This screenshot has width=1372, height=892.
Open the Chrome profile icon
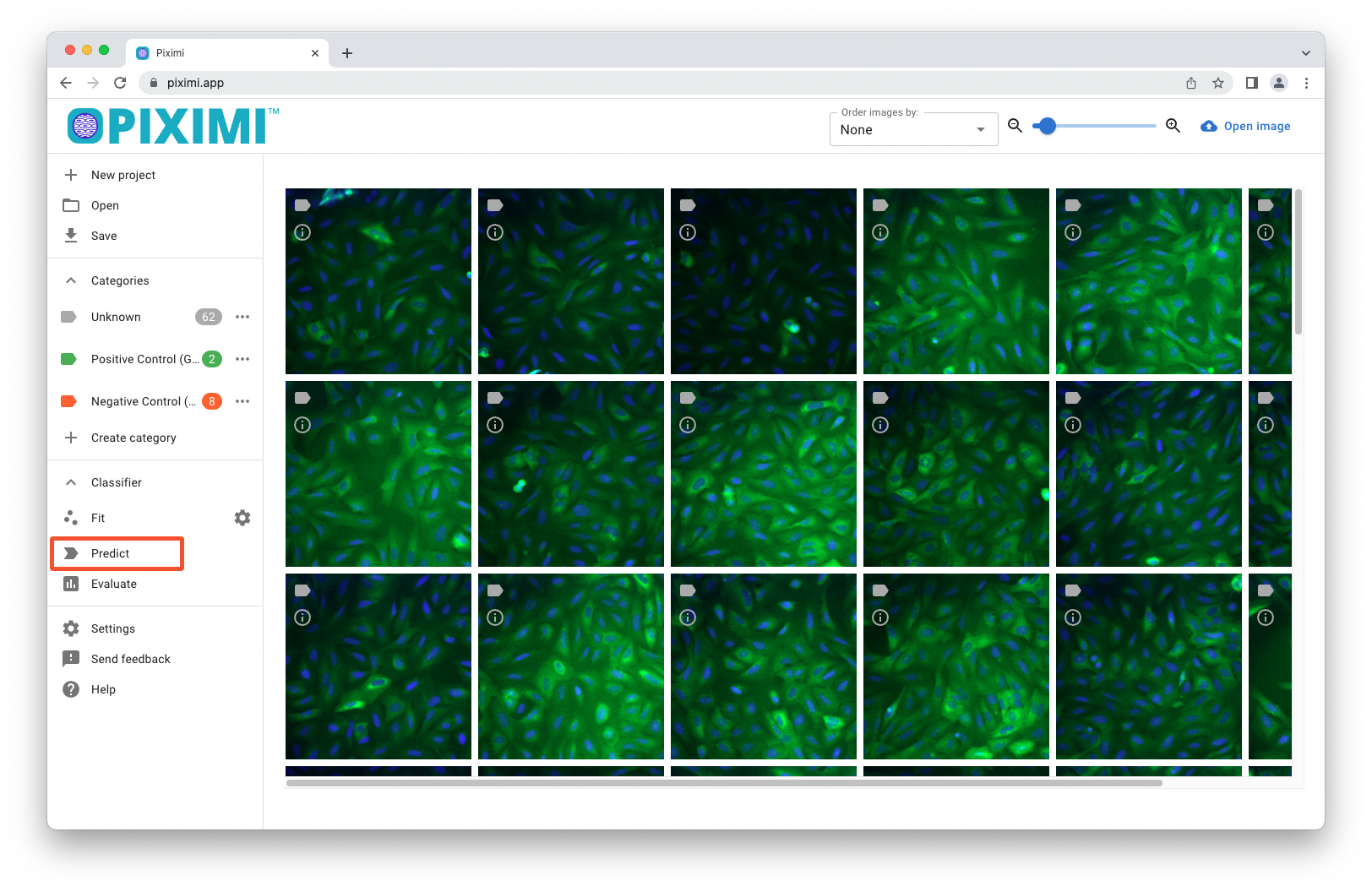(1279, 83)
